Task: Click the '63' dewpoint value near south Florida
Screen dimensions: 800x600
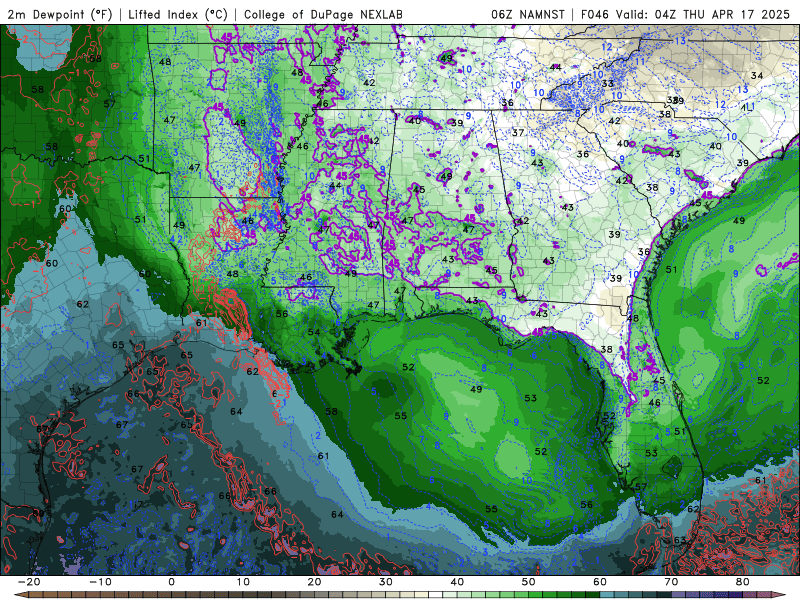Action: click(680, 540)
